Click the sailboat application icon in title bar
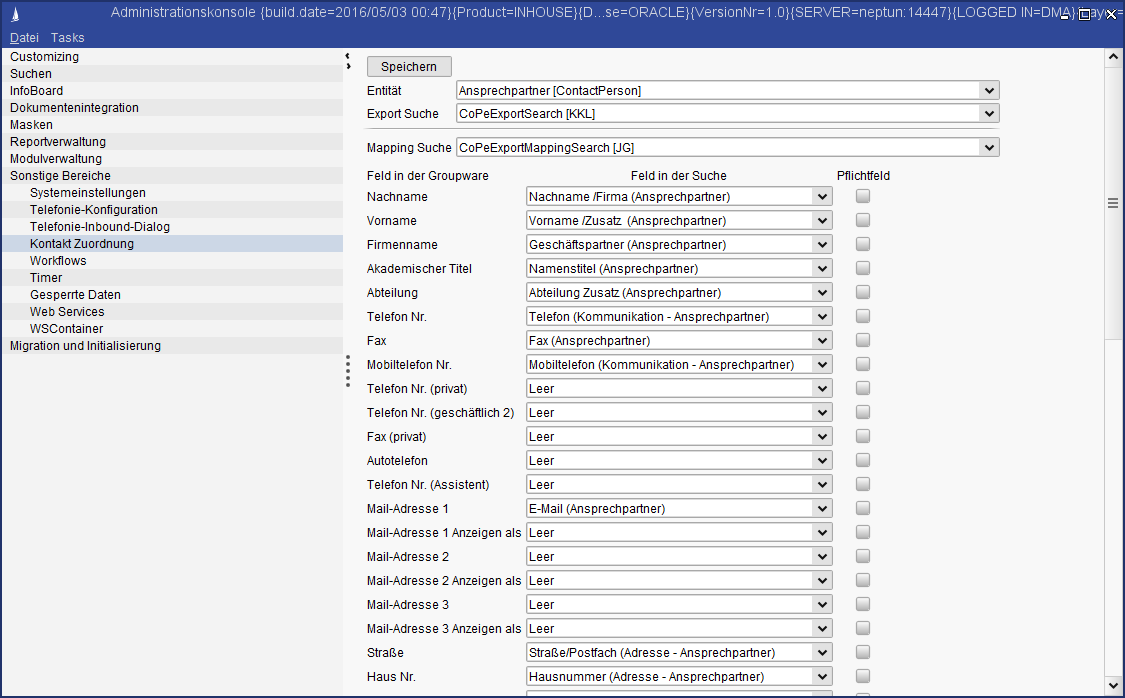Image resolution: width=1125 pixels, height=698 pixels. tap(12, 13)
